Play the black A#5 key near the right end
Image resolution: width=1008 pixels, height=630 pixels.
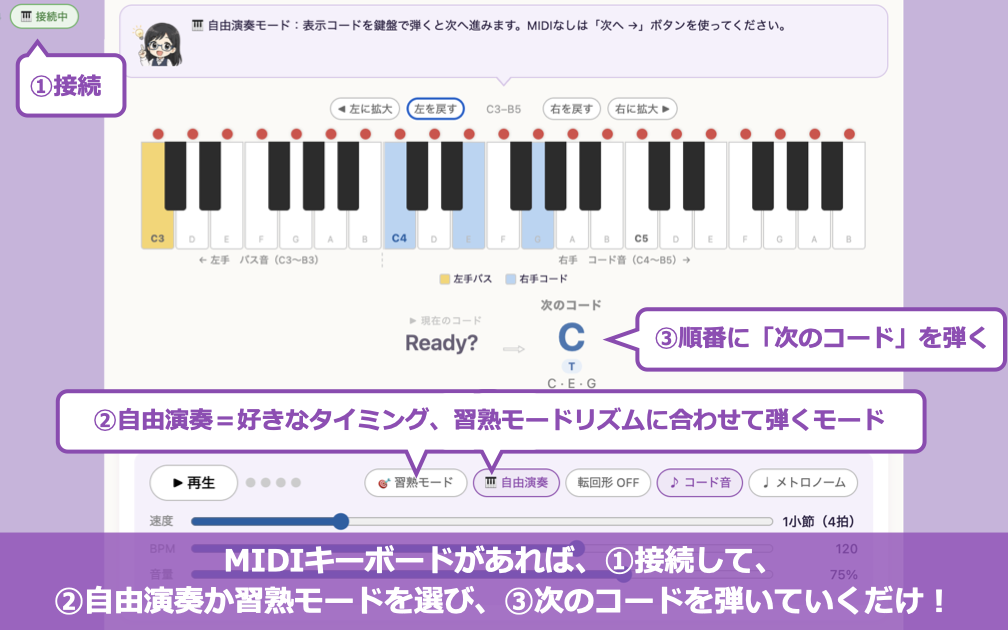[x=832, y=176]
